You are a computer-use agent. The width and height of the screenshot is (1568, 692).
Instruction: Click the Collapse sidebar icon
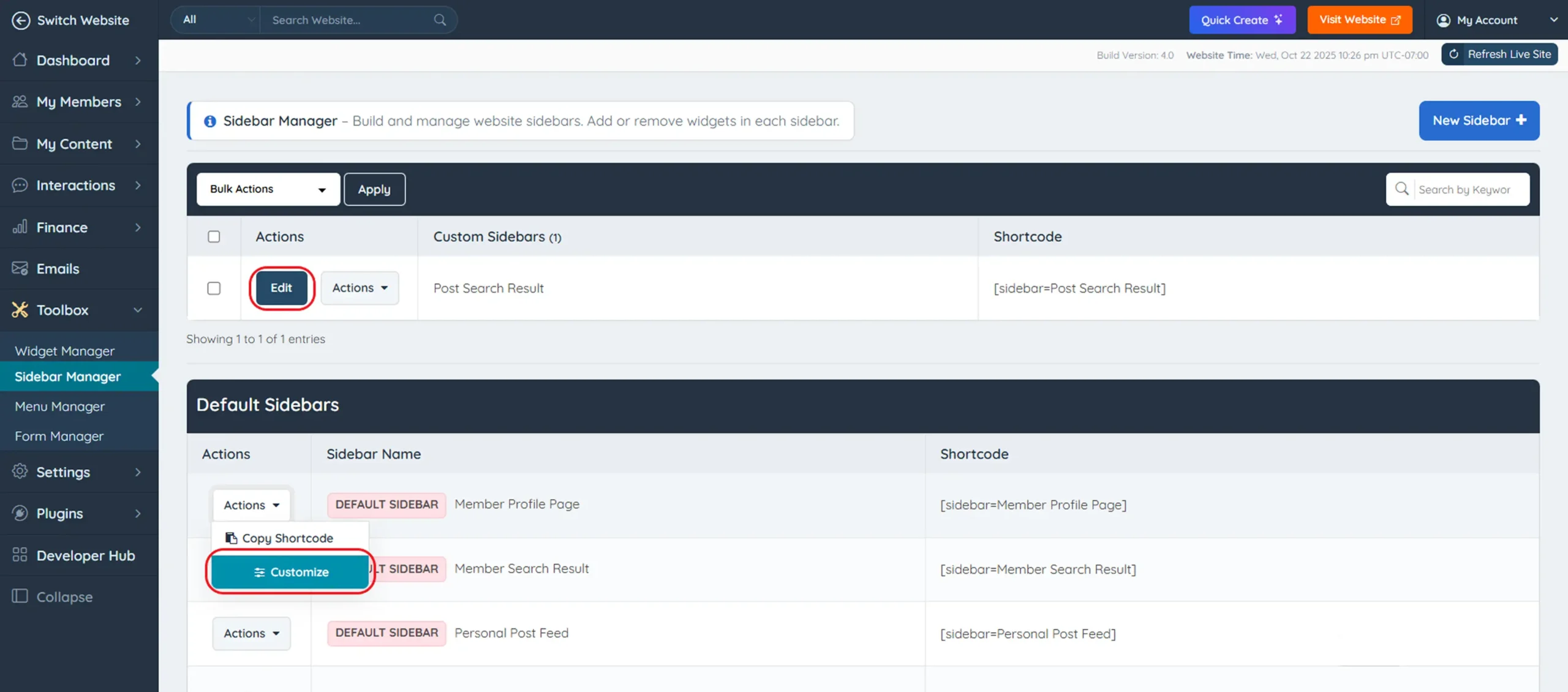[20, 596]
